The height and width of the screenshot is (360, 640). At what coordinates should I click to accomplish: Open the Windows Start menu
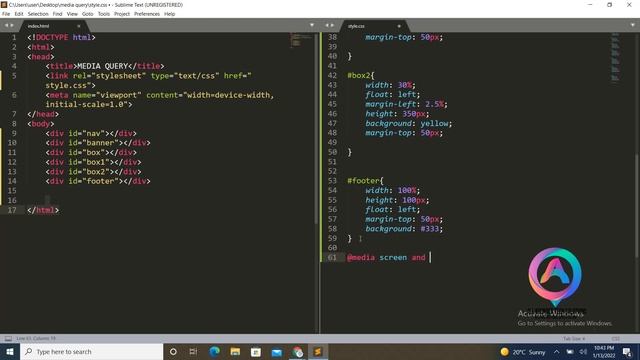[x=10, y=351]
